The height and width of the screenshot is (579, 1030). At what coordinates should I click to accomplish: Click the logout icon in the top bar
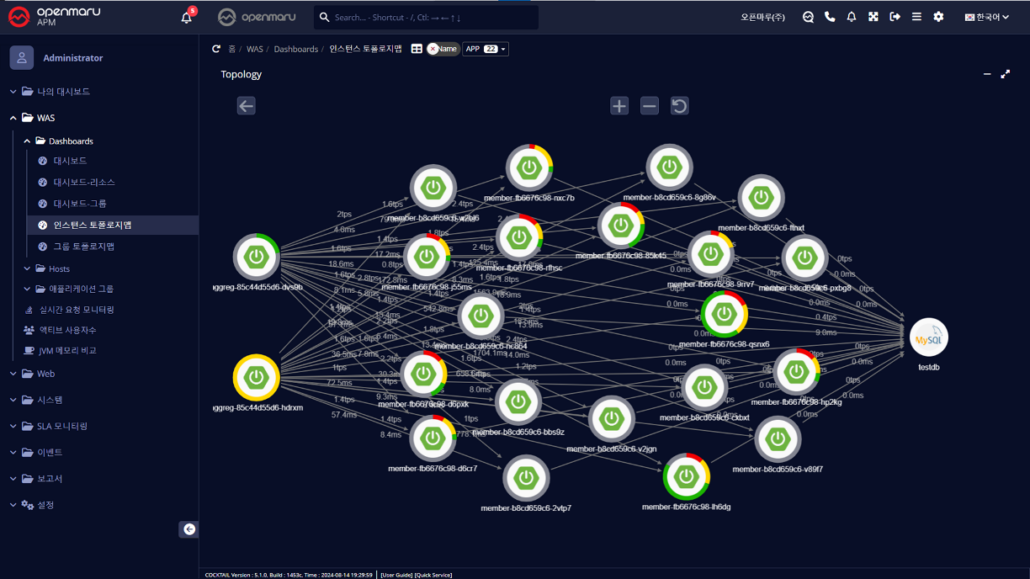tap(895, 16)
